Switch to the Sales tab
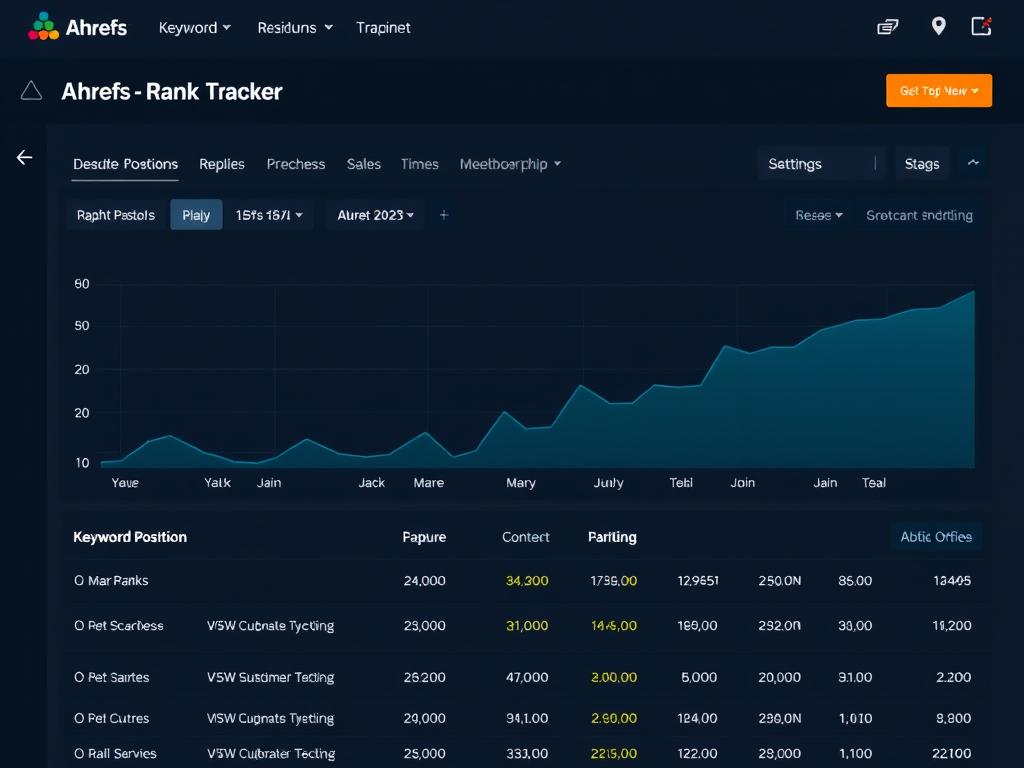Screen dimensions: 1024x768 click(363, 164)
